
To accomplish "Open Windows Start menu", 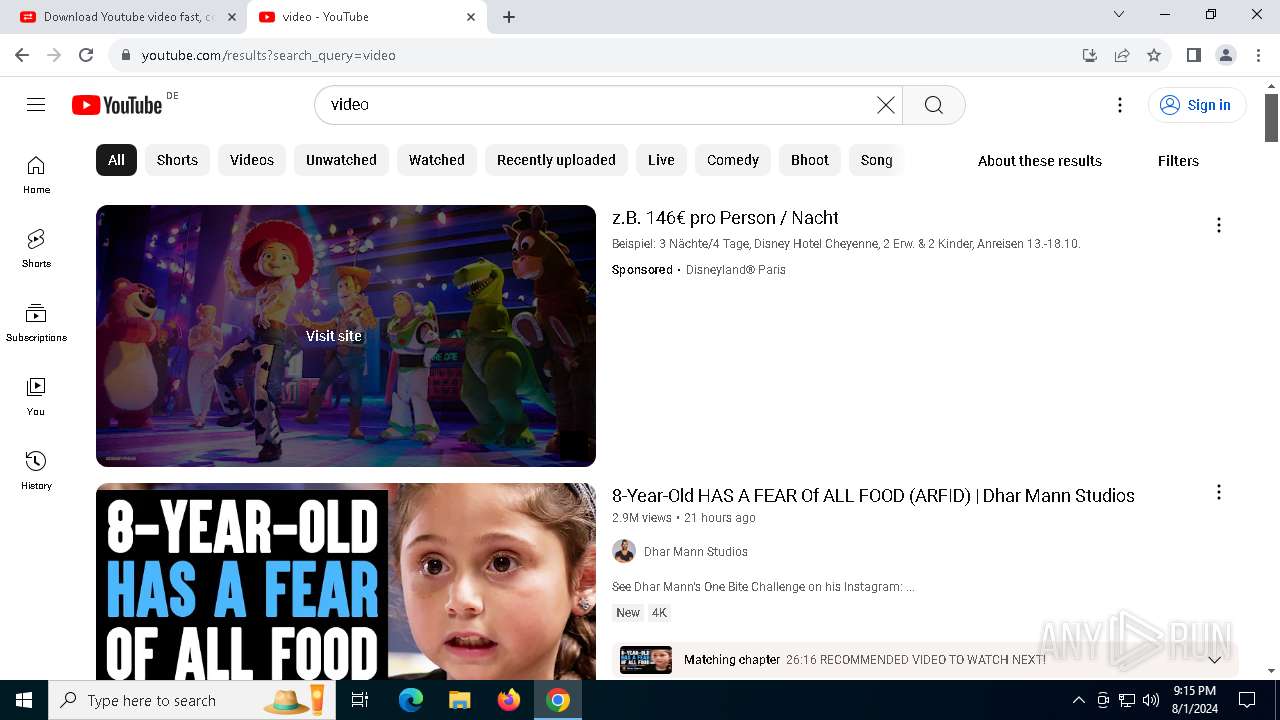I will pos(24,700).
